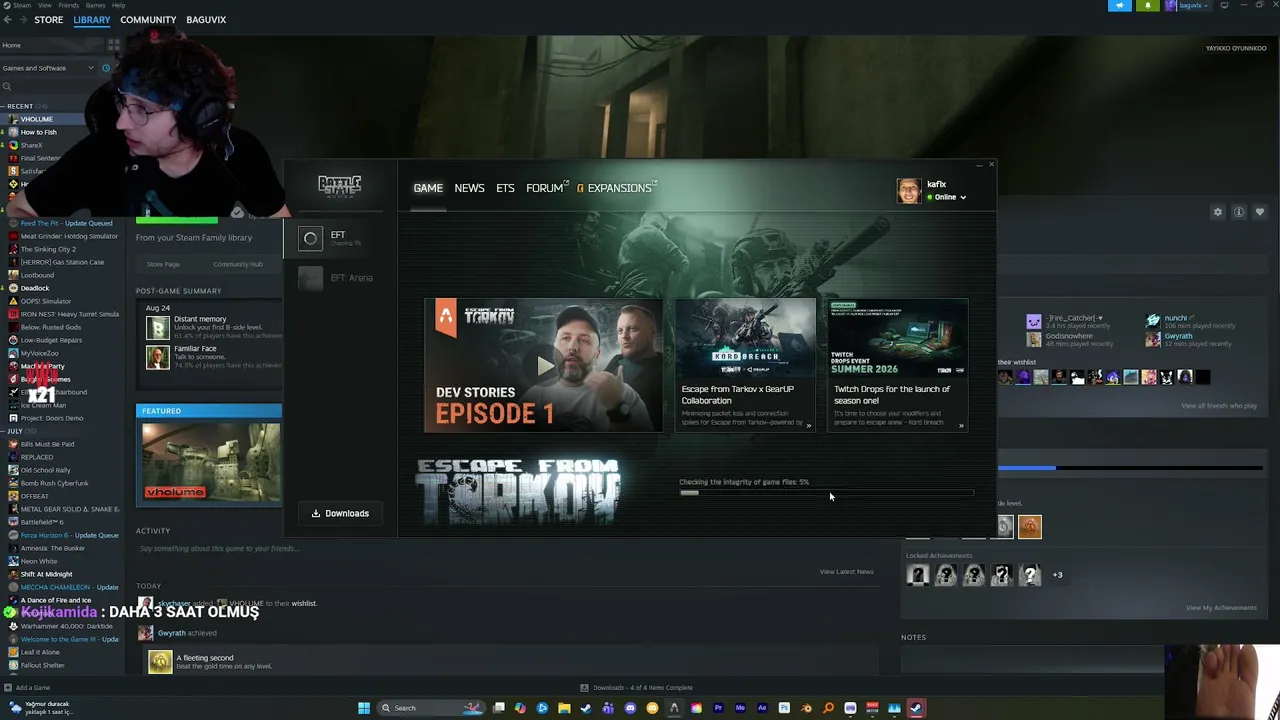Click the Steam library search magnifier icon
1280x720 pixels.
[x=6, y=86]
